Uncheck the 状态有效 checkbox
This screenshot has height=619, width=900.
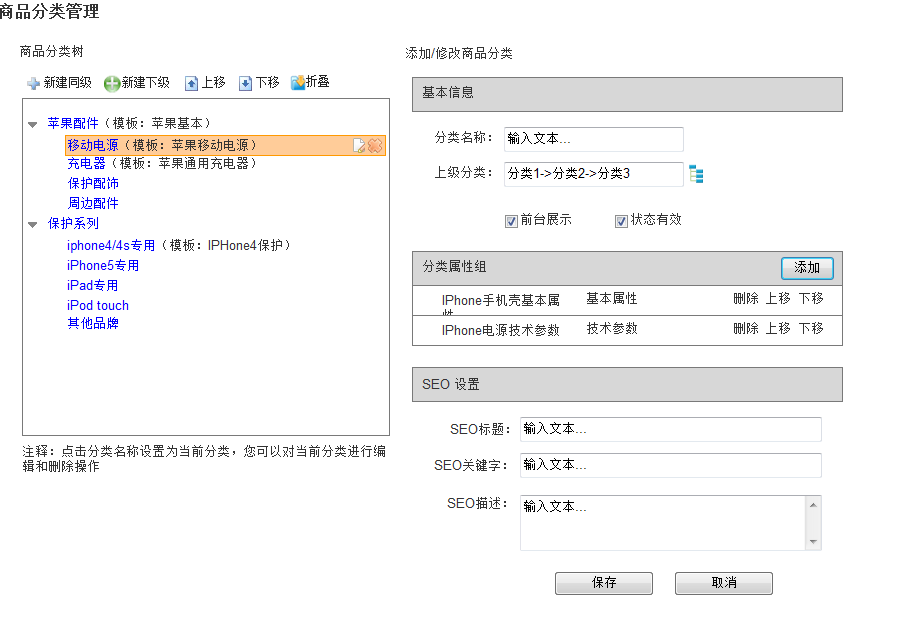(x=621, y=221)
